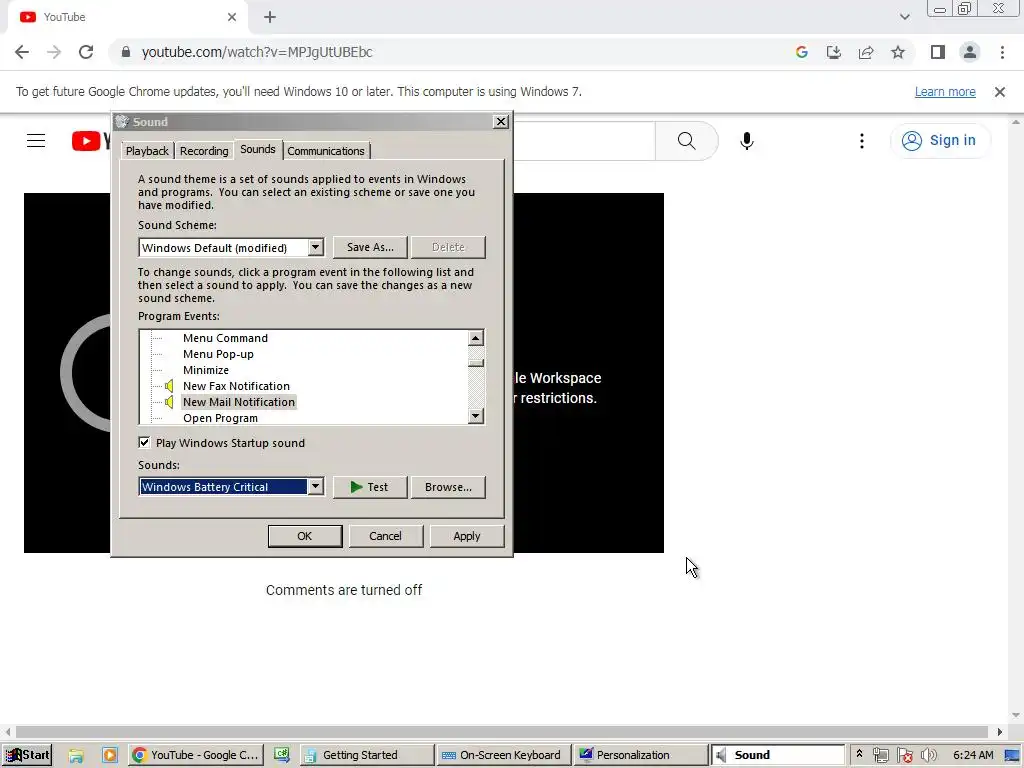
Task: Open the Chrome profile avatar
Action: [x=970, y=52]
